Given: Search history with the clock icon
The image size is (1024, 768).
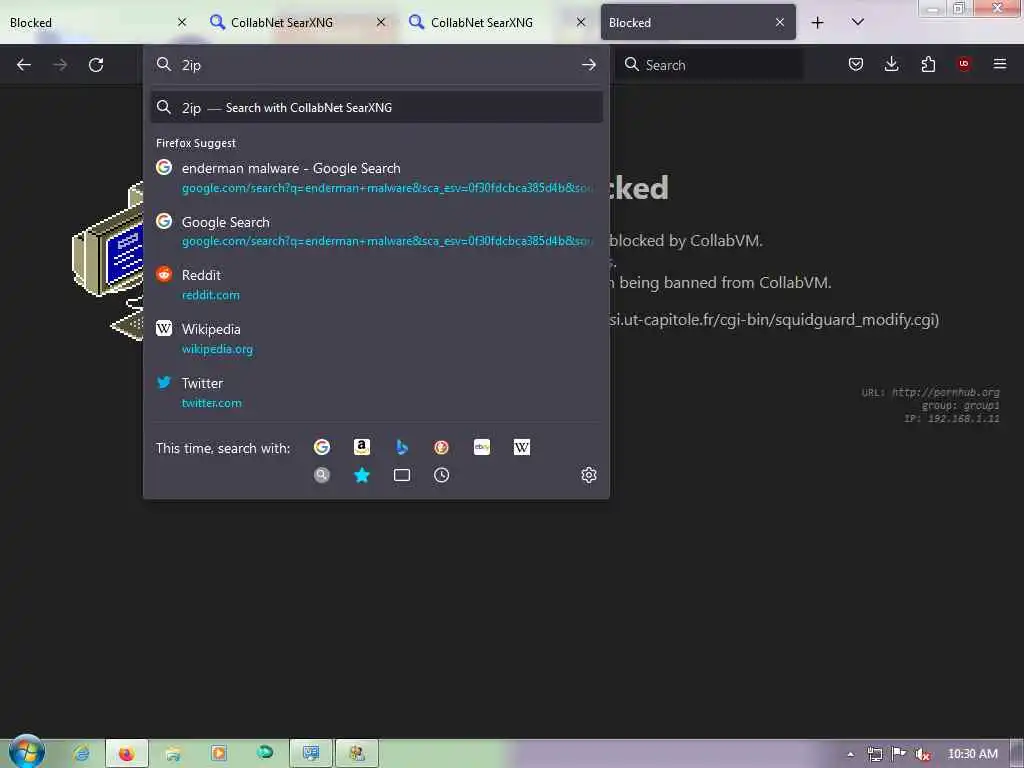Looking at the screenshot, I should click(x=441, y=475).
